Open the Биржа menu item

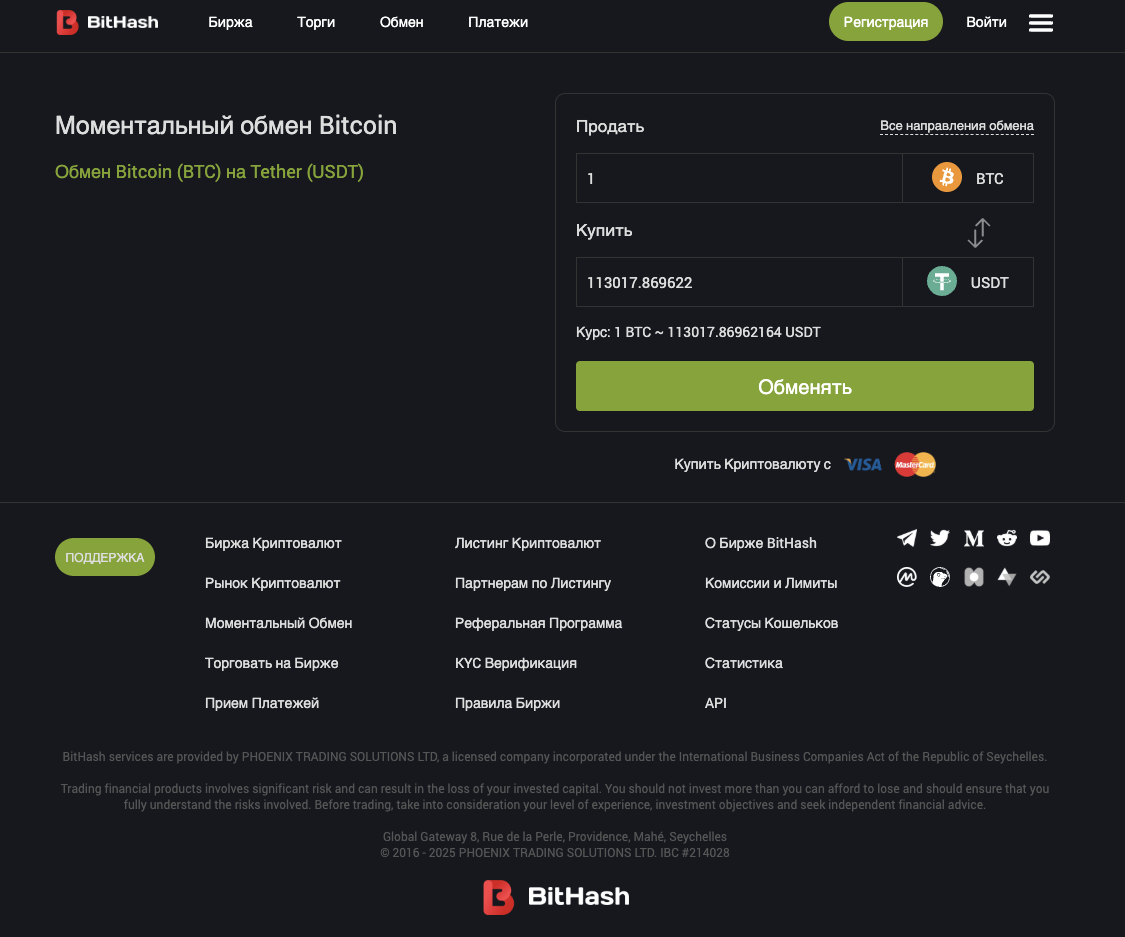[x=230, y=22]
